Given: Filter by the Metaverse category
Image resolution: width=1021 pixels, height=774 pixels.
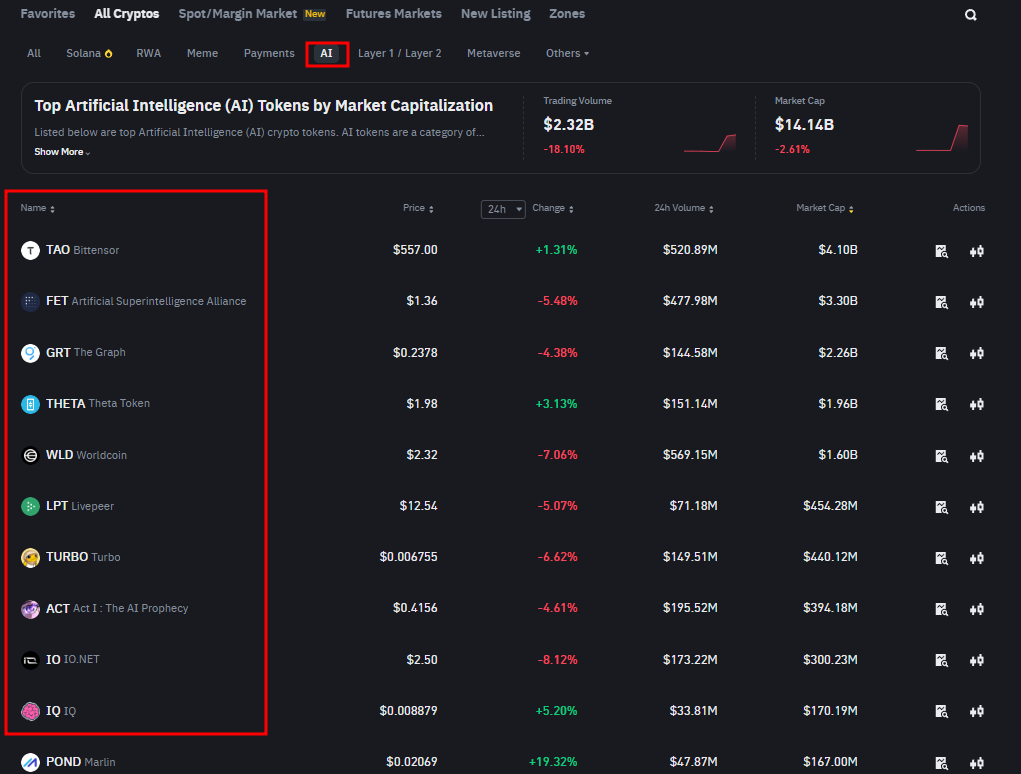Looking at the screenshot, I should tap(494, 53).
